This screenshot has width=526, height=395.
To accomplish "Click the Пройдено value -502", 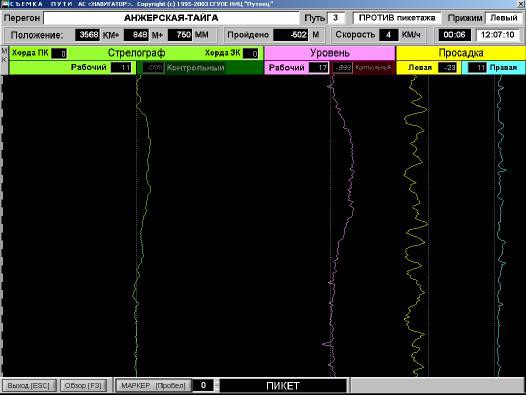I will 291,35.
